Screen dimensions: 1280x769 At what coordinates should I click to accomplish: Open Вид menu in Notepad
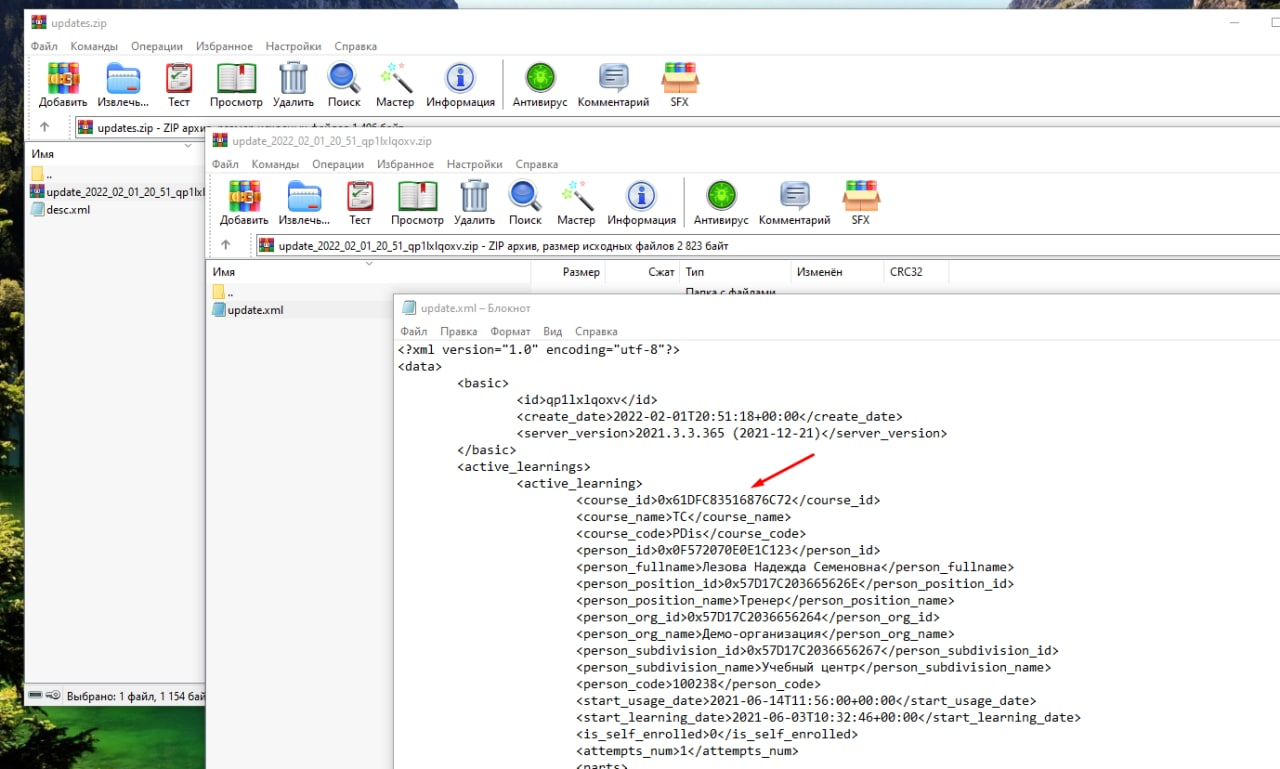553,331
